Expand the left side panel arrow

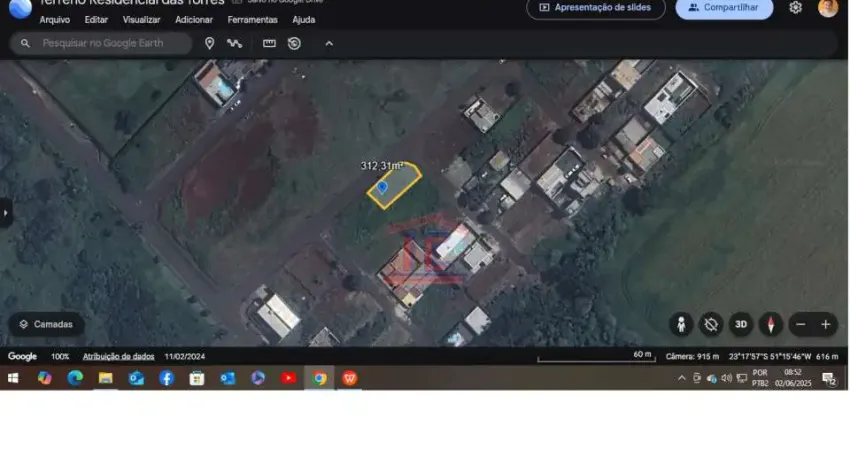point(6,212)
